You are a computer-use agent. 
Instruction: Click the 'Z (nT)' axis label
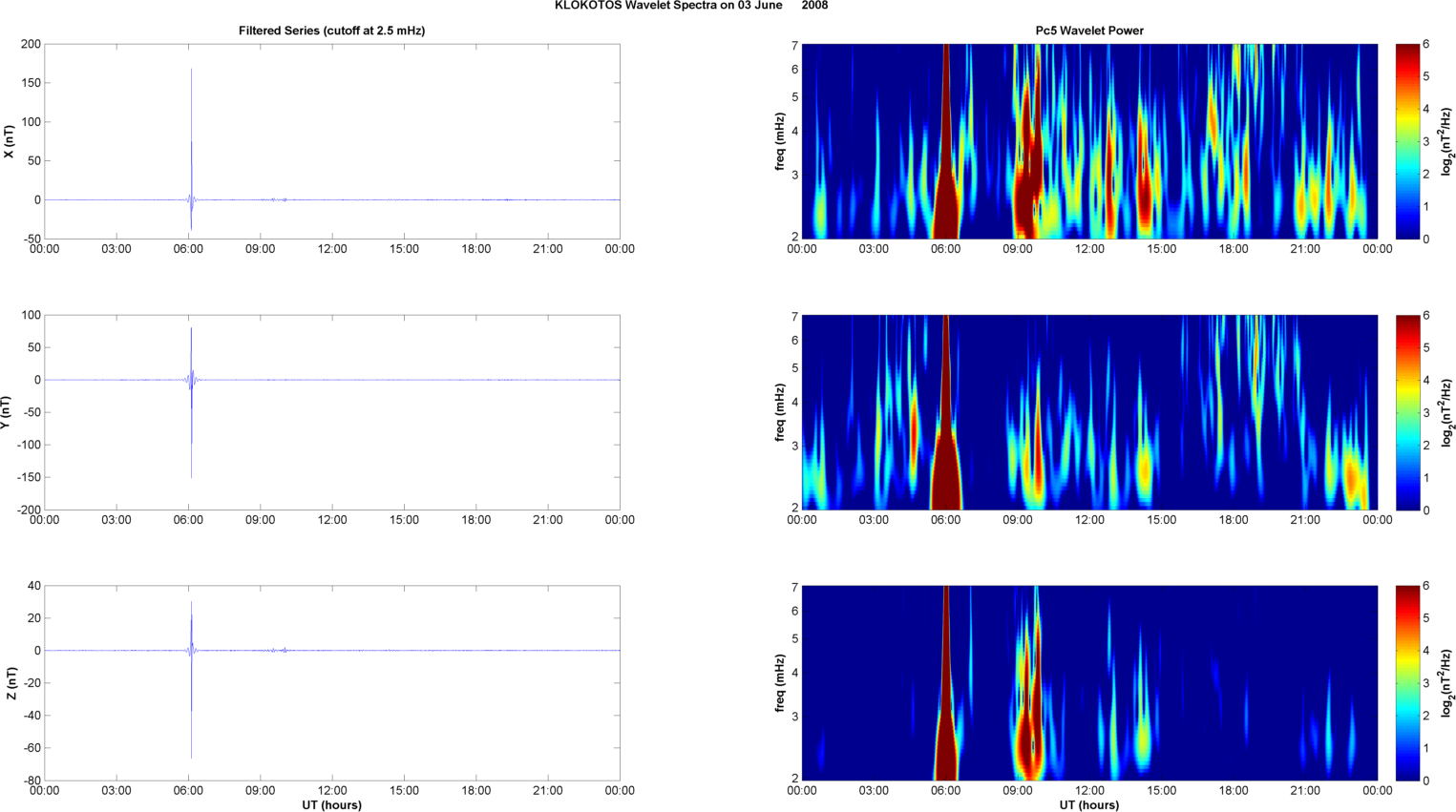click(x=10, y=683)
